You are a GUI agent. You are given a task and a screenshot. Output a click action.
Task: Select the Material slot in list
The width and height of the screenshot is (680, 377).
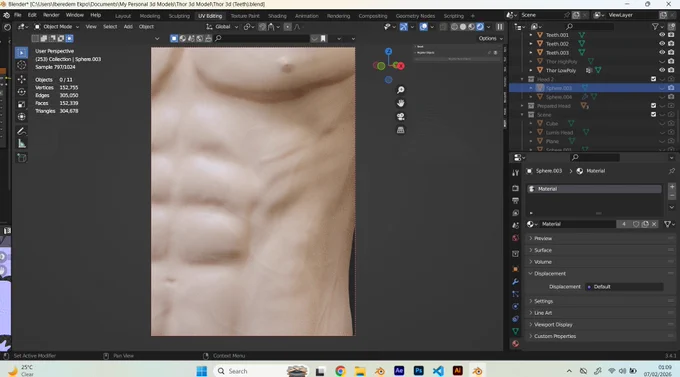point(594,189)
